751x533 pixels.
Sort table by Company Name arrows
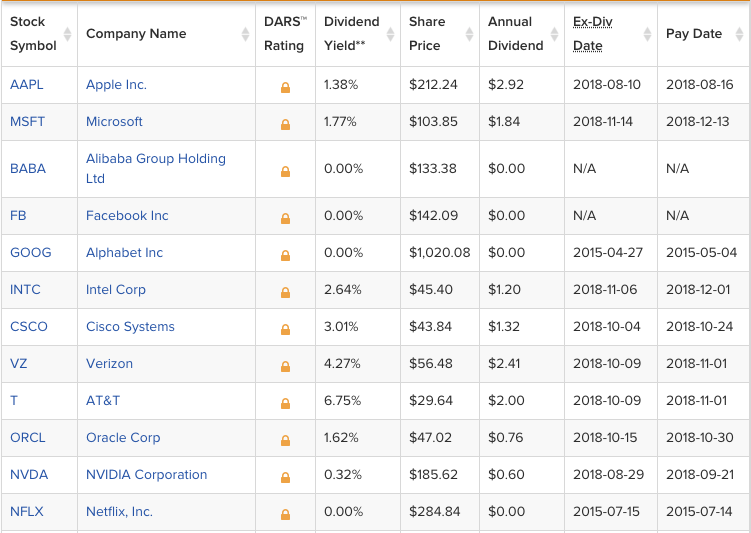point(245,34)
